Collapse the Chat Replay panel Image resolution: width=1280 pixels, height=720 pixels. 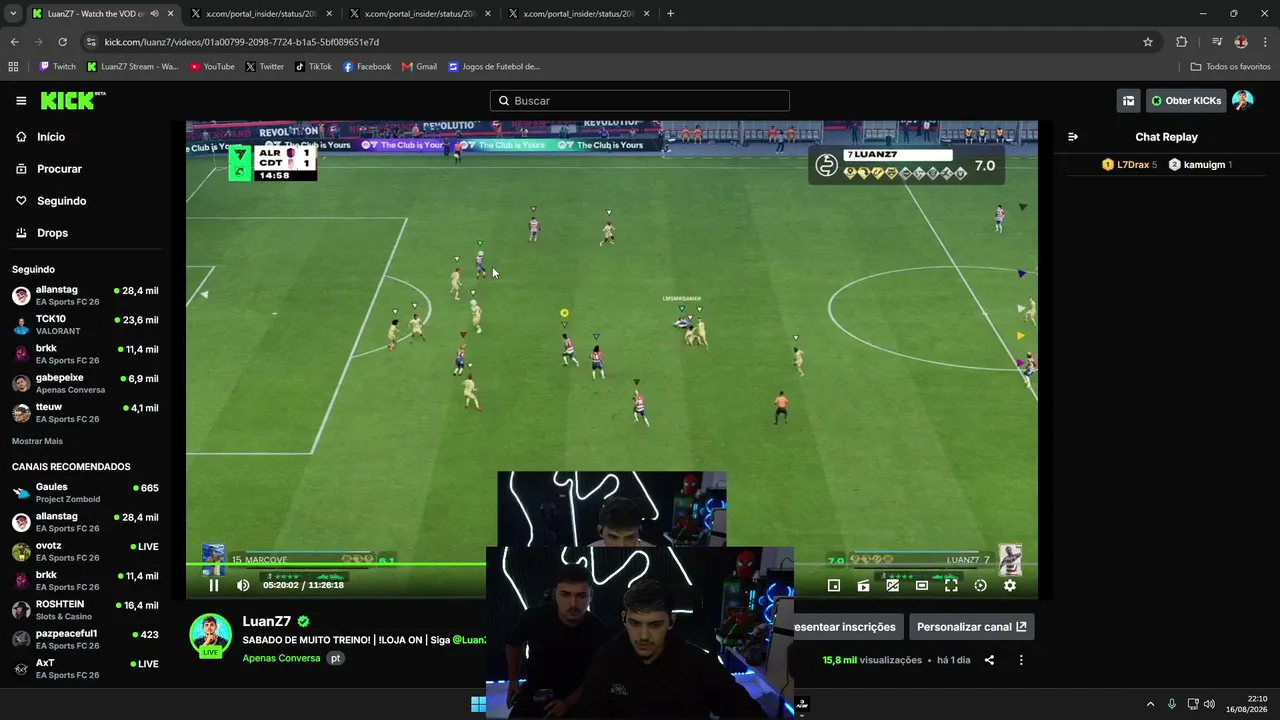(1073, 137)
